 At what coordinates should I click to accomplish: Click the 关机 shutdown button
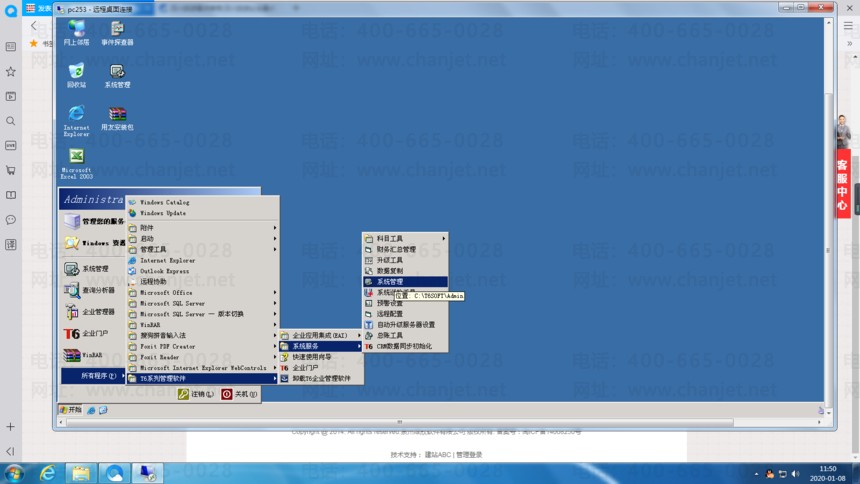coord(239,394)
